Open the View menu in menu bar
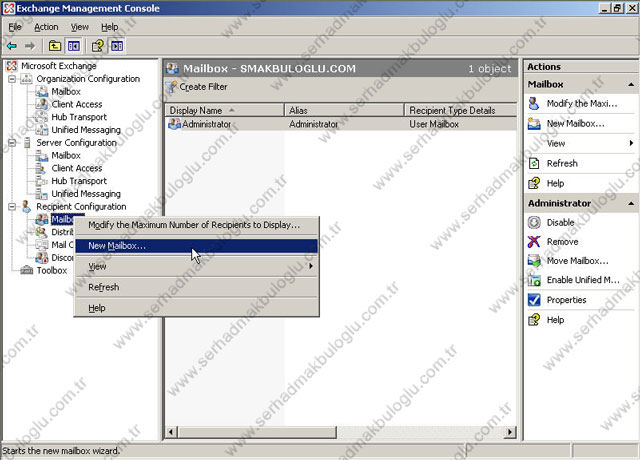640x460 pixels. (80, 27)
